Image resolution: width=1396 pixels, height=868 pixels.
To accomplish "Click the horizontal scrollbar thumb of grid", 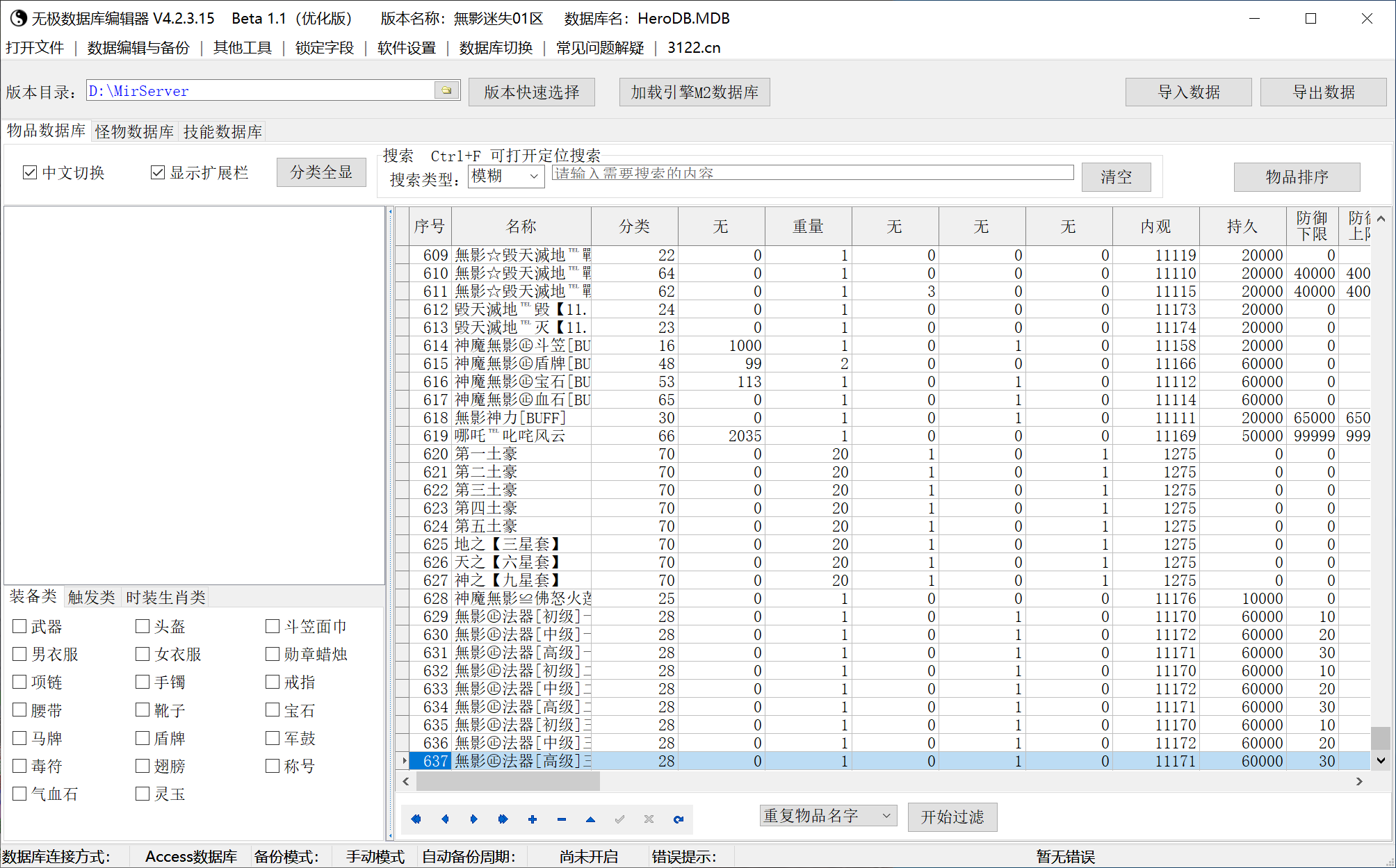I will tap(508, 782).
